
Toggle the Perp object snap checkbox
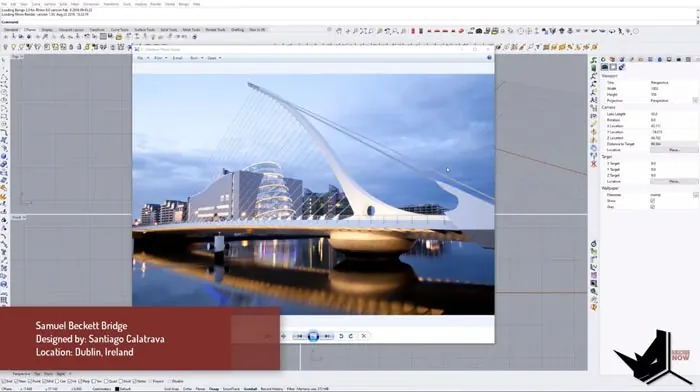click(81, 381)
